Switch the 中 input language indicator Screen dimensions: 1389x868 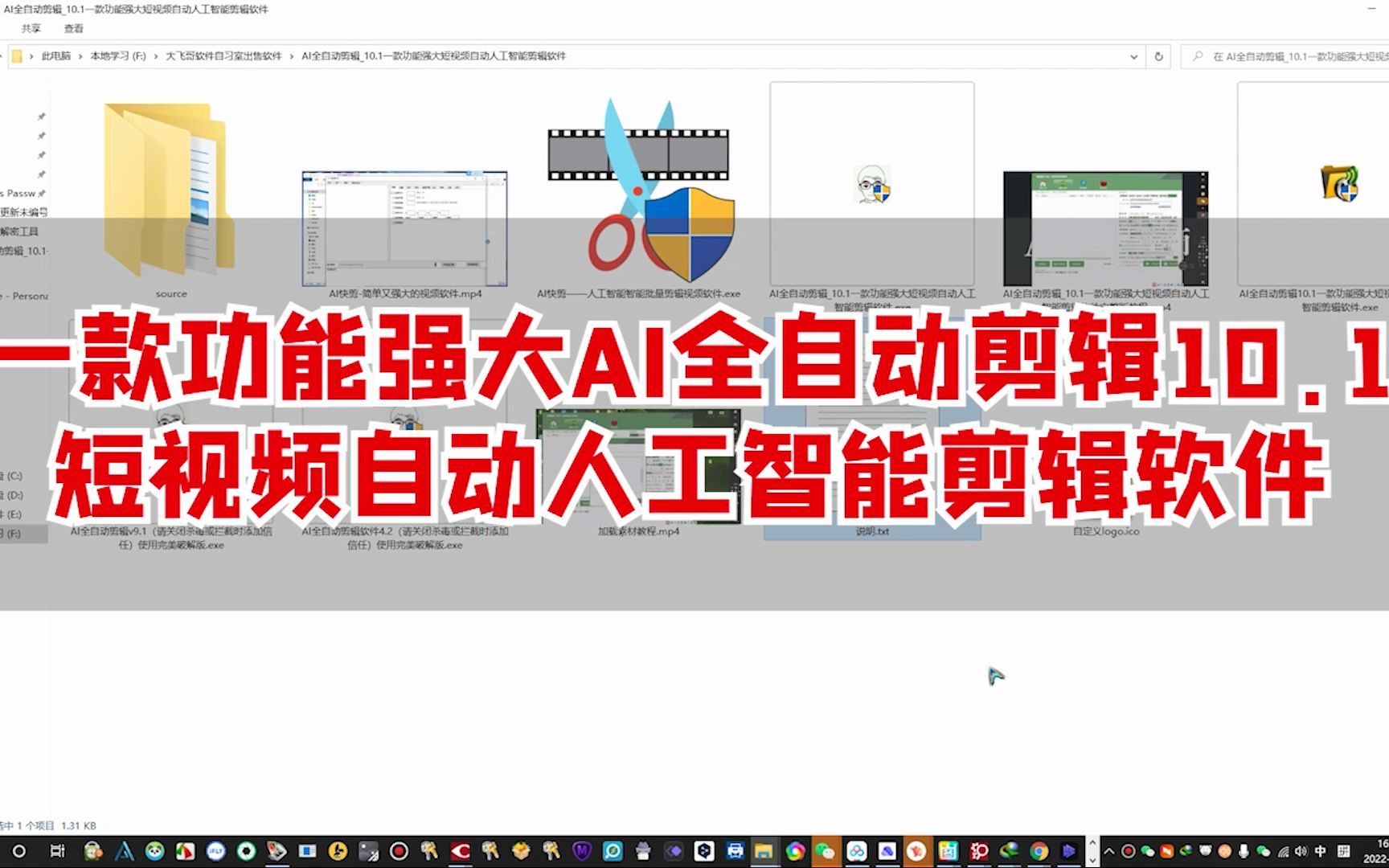click(1321, 851)
